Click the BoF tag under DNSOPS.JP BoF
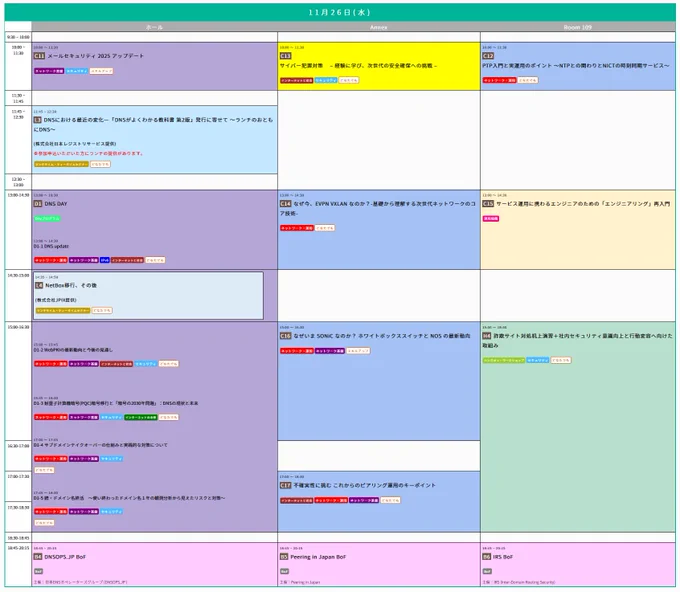Image resolution: width=680 pixels, height=592 pixels. (39, 572)
